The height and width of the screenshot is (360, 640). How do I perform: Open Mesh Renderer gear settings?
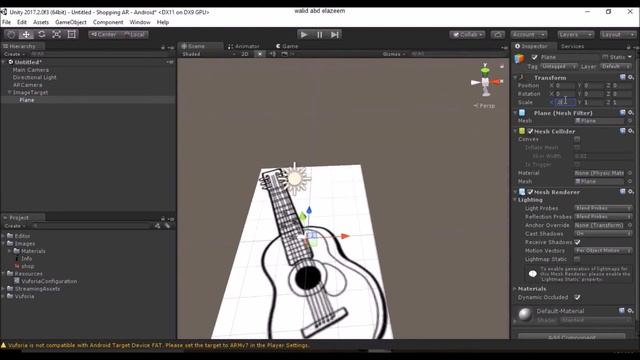coord(631,191)
